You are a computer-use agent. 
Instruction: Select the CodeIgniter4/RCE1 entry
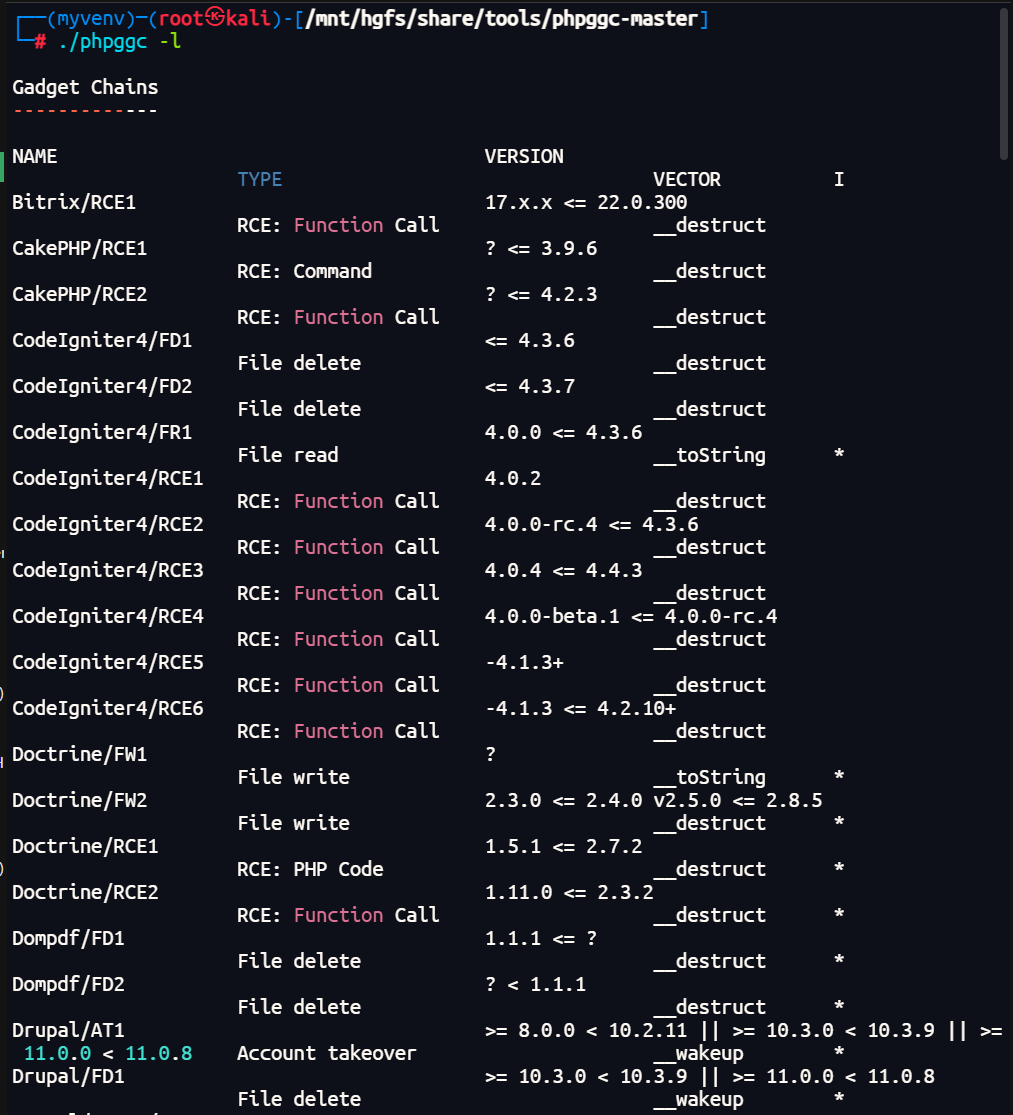tap(108, 479)
